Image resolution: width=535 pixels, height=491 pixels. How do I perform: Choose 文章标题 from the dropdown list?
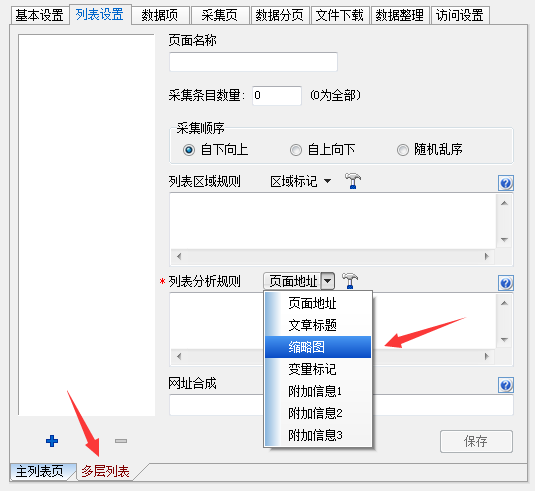point(318,325)
